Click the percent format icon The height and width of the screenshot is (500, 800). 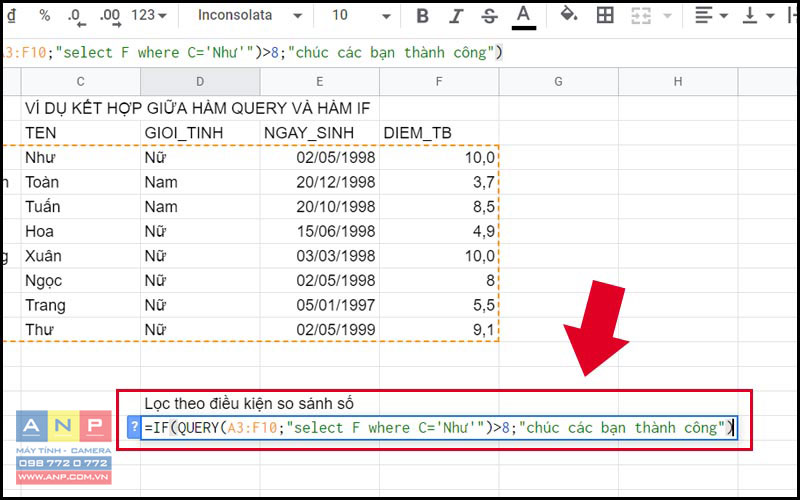[45, 16]
